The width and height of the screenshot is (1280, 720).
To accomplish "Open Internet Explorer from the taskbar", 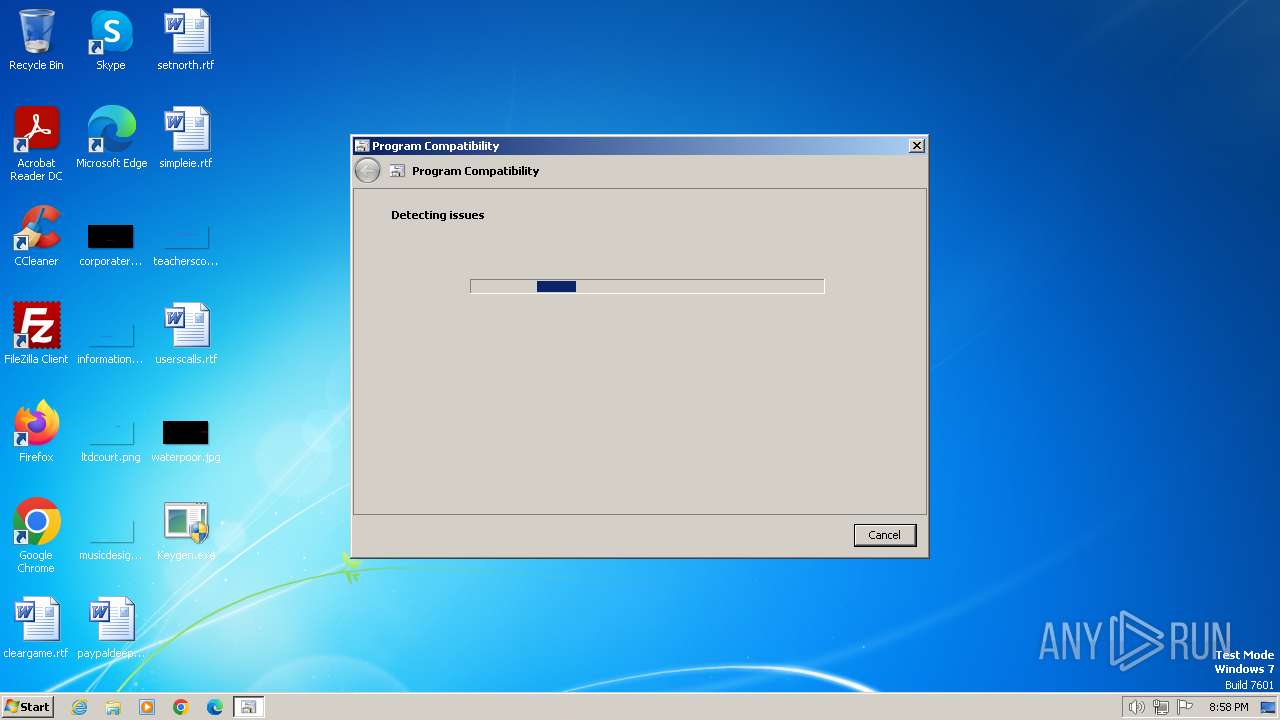I will coord(79,707).
